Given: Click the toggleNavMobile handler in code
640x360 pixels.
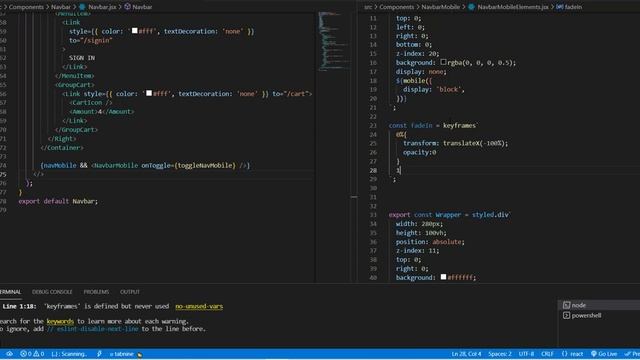Looking at the screenshot, I should (x=206, y=165).
